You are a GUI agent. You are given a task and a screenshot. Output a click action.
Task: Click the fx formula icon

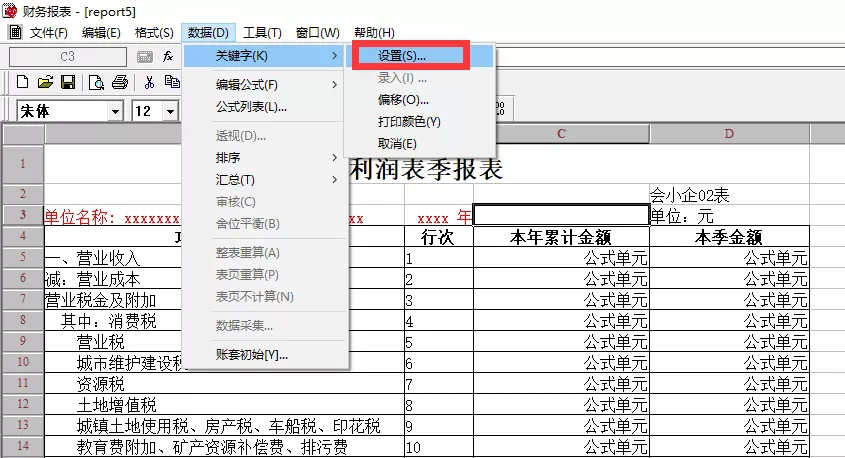click(x=168, y=57)
